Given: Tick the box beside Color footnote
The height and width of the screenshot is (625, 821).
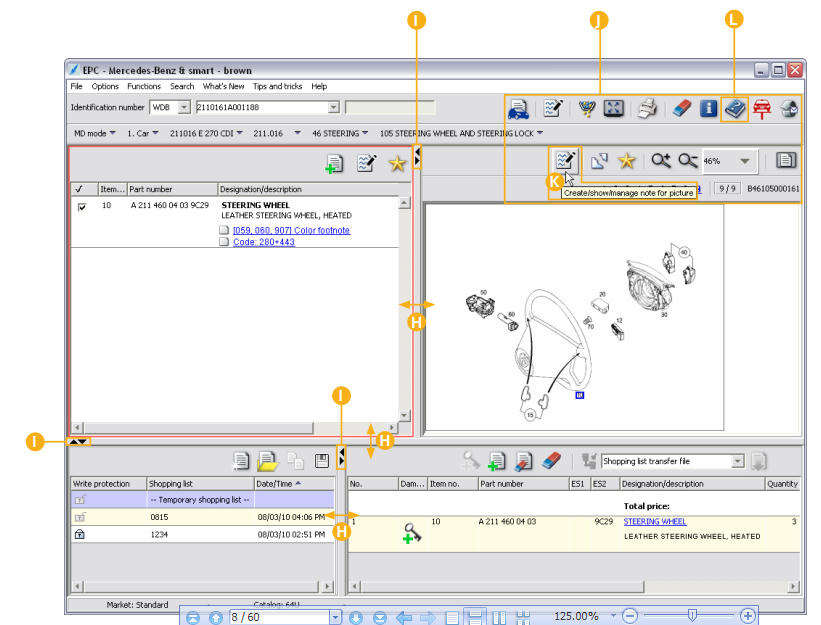Looking at the screenshot, I should [x=224, y=230].
